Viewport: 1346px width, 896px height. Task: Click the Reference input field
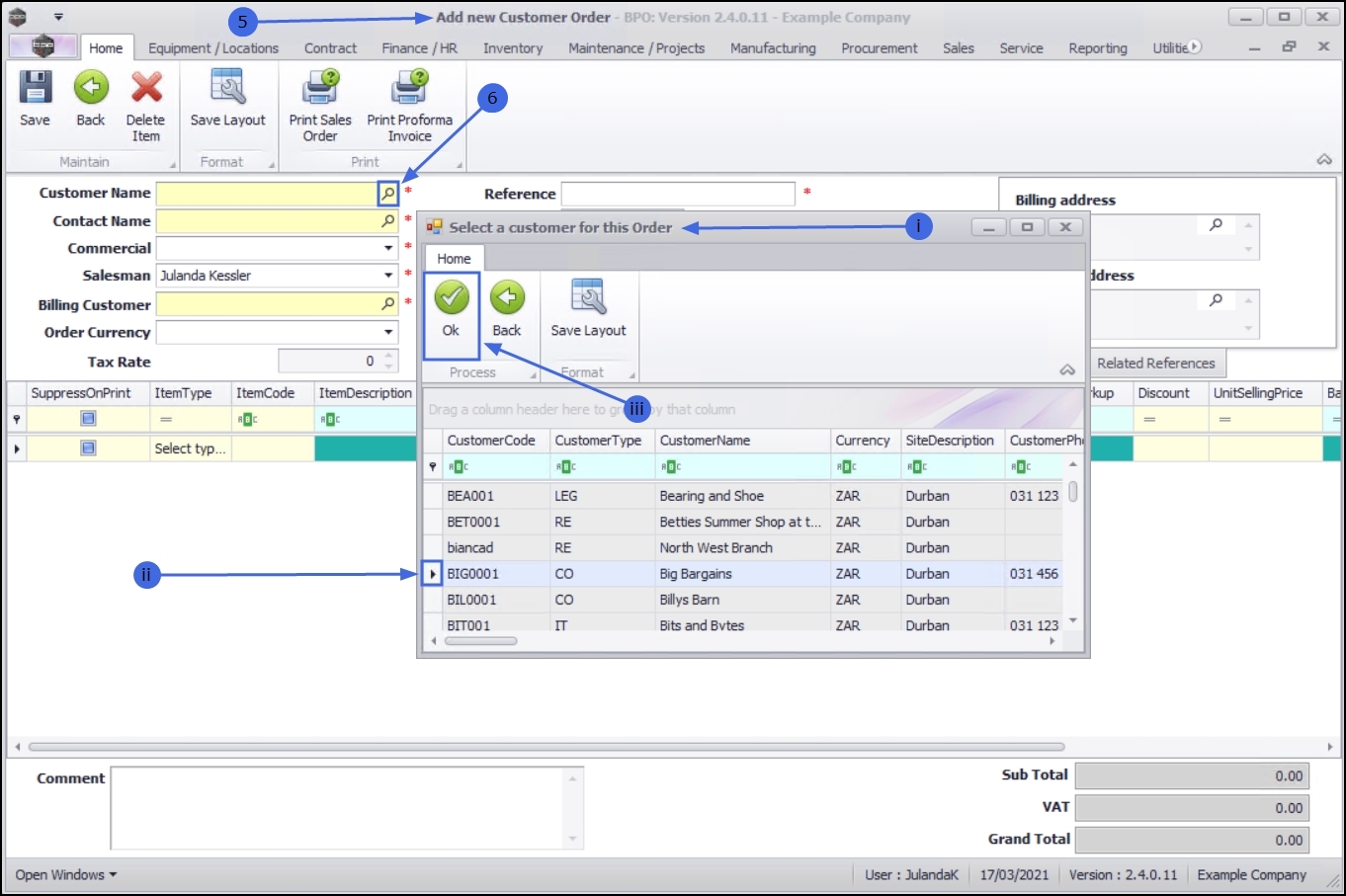(678, 194)
